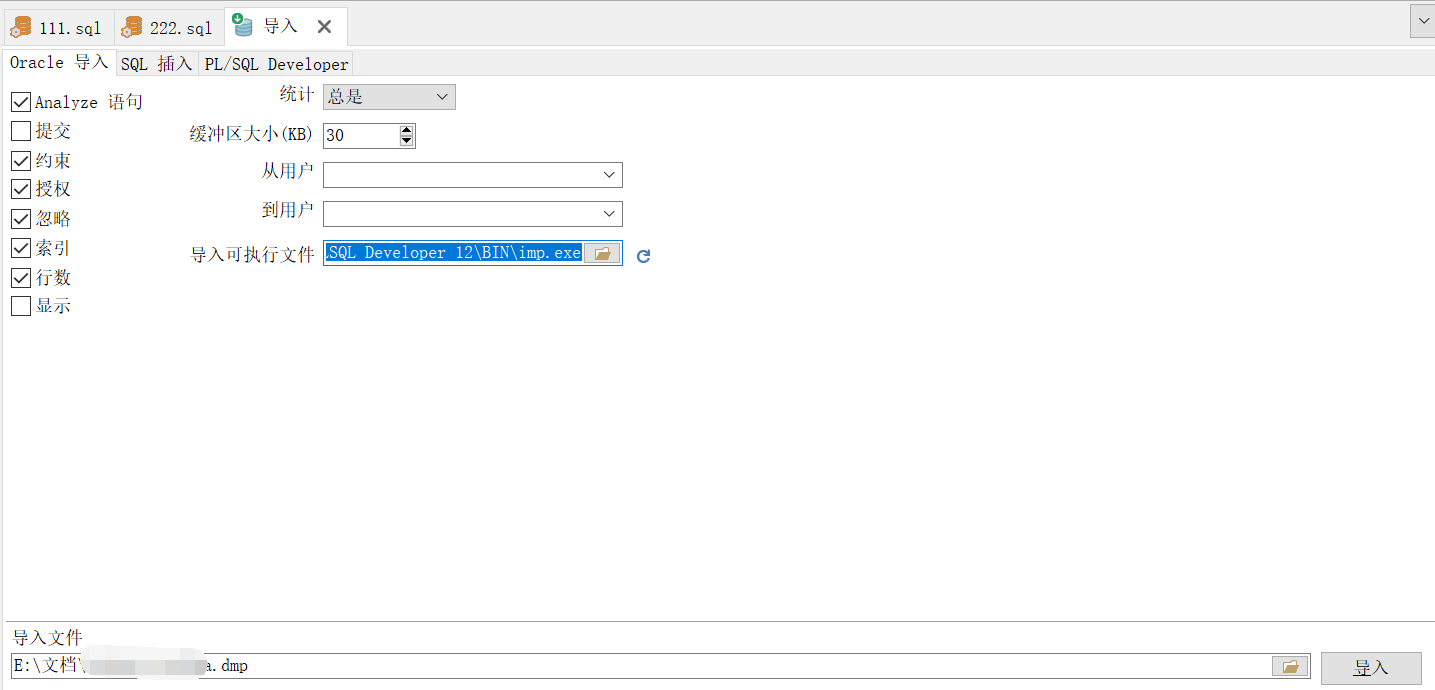1435x690 pixels.
Task: Click the 导入 button to start import
Action: [1371, 668]
